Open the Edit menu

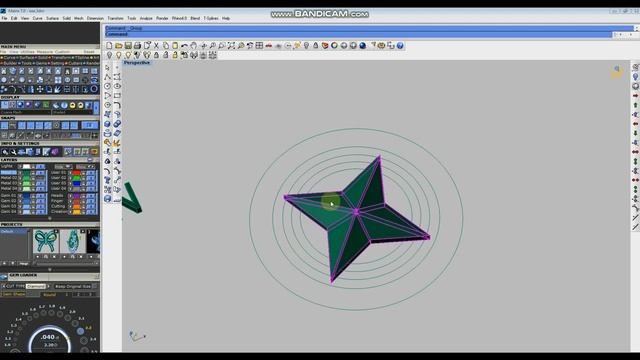click(x=14, y=18)
